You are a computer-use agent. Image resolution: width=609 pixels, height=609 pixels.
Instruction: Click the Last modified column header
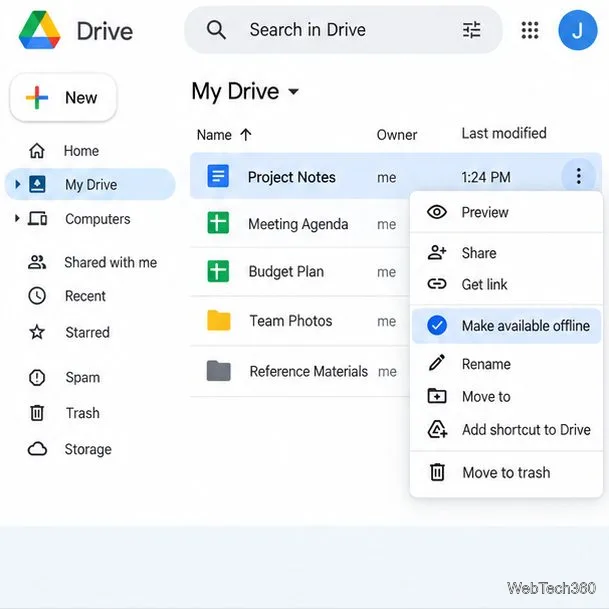504,133
